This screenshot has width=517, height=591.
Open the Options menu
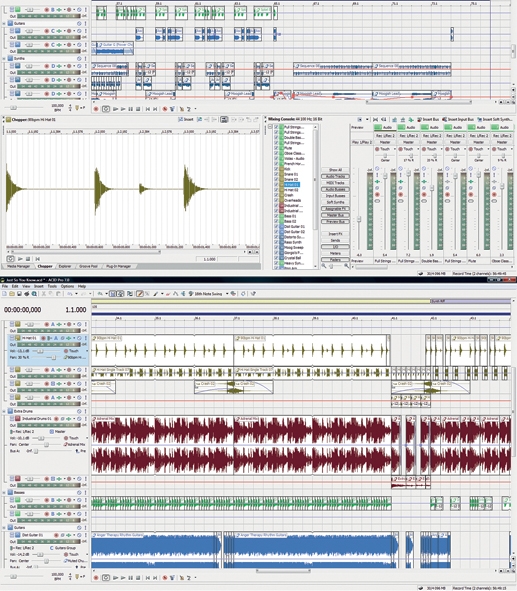pyautogui.click(x=67, y=286)
